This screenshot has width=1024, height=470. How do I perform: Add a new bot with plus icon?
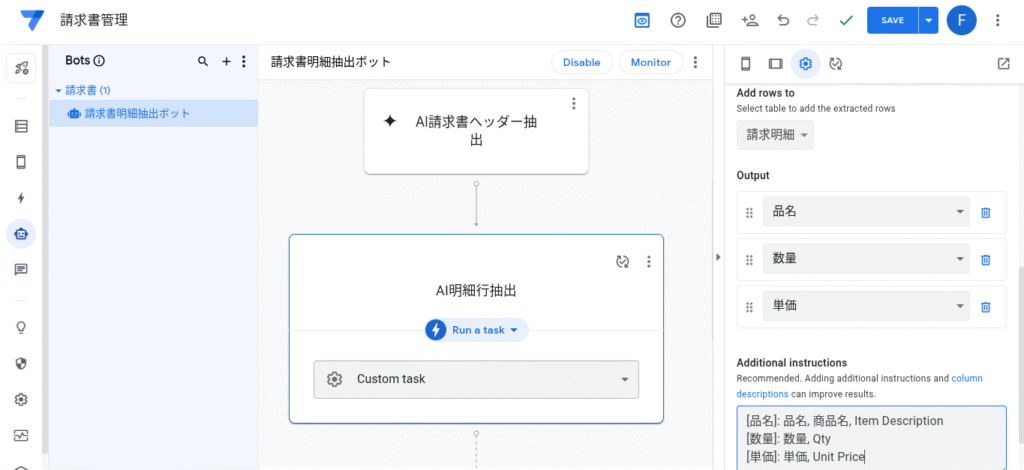click(226, 62)
